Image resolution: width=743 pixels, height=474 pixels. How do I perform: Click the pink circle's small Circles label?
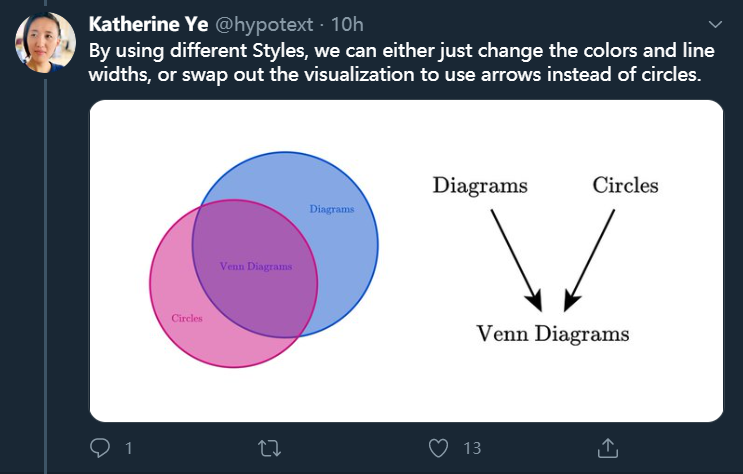(187, 318)
